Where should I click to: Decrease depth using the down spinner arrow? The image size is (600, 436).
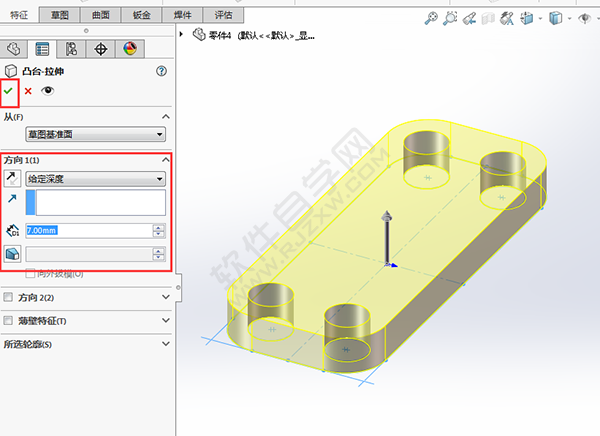[x=159, y=234]
